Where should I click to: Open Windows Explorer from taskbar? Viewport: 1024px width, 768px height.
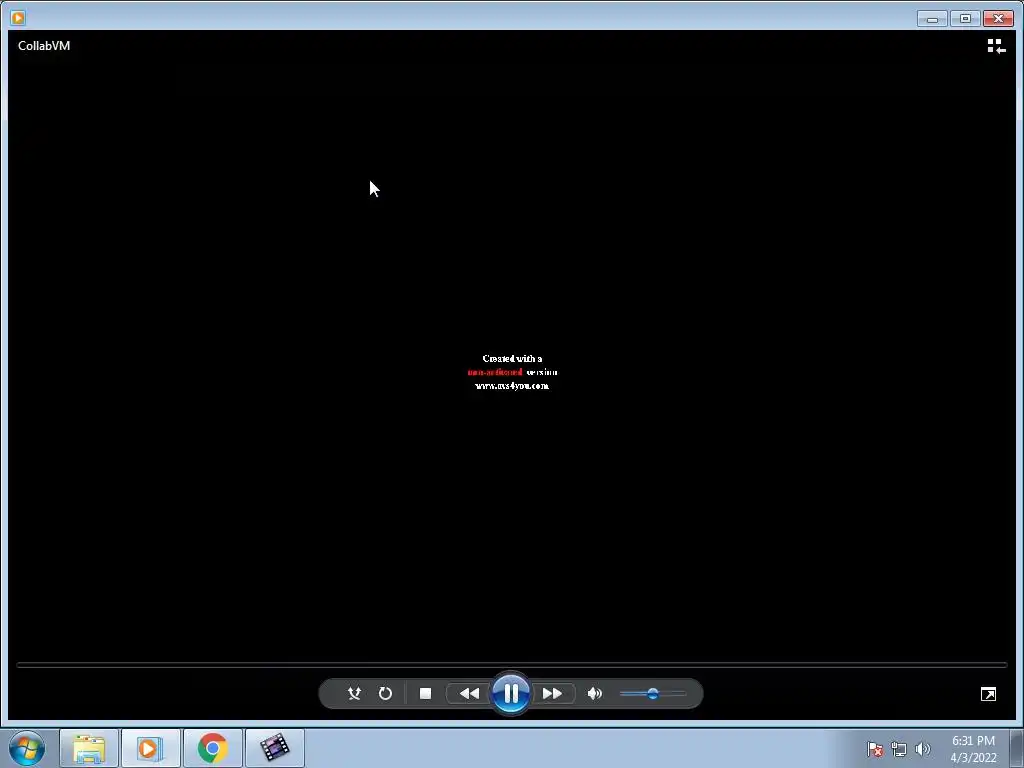tap(89, 748)
